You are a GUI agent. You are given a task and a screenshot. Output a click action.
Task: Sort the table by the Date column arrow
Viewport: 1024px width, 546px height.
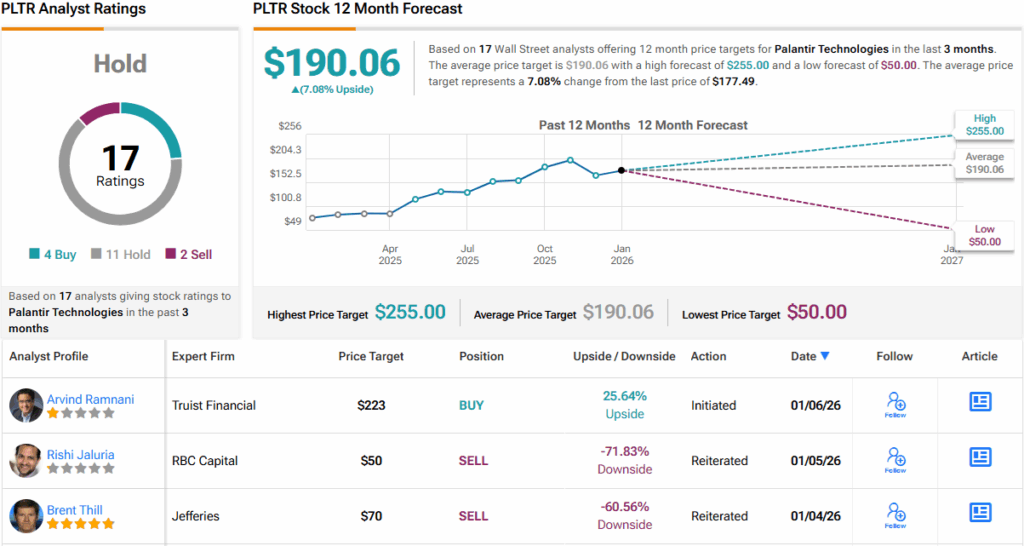coord(825,356)
